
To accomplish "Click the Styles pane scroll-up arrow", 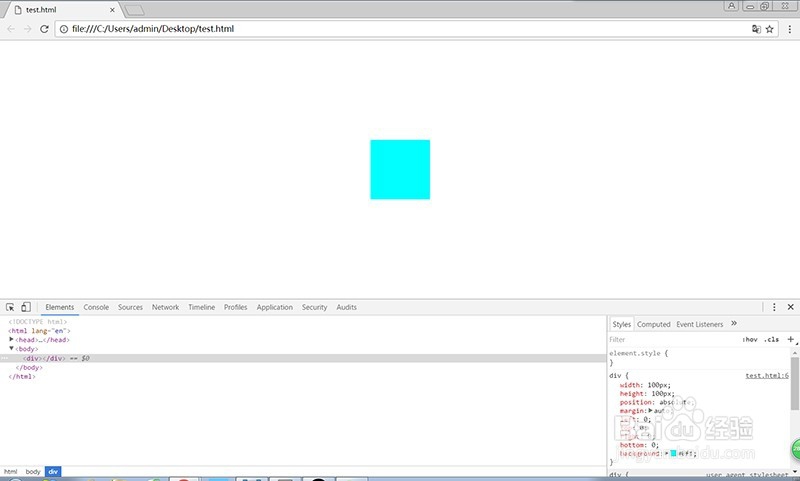I will (x=795, y=352).
